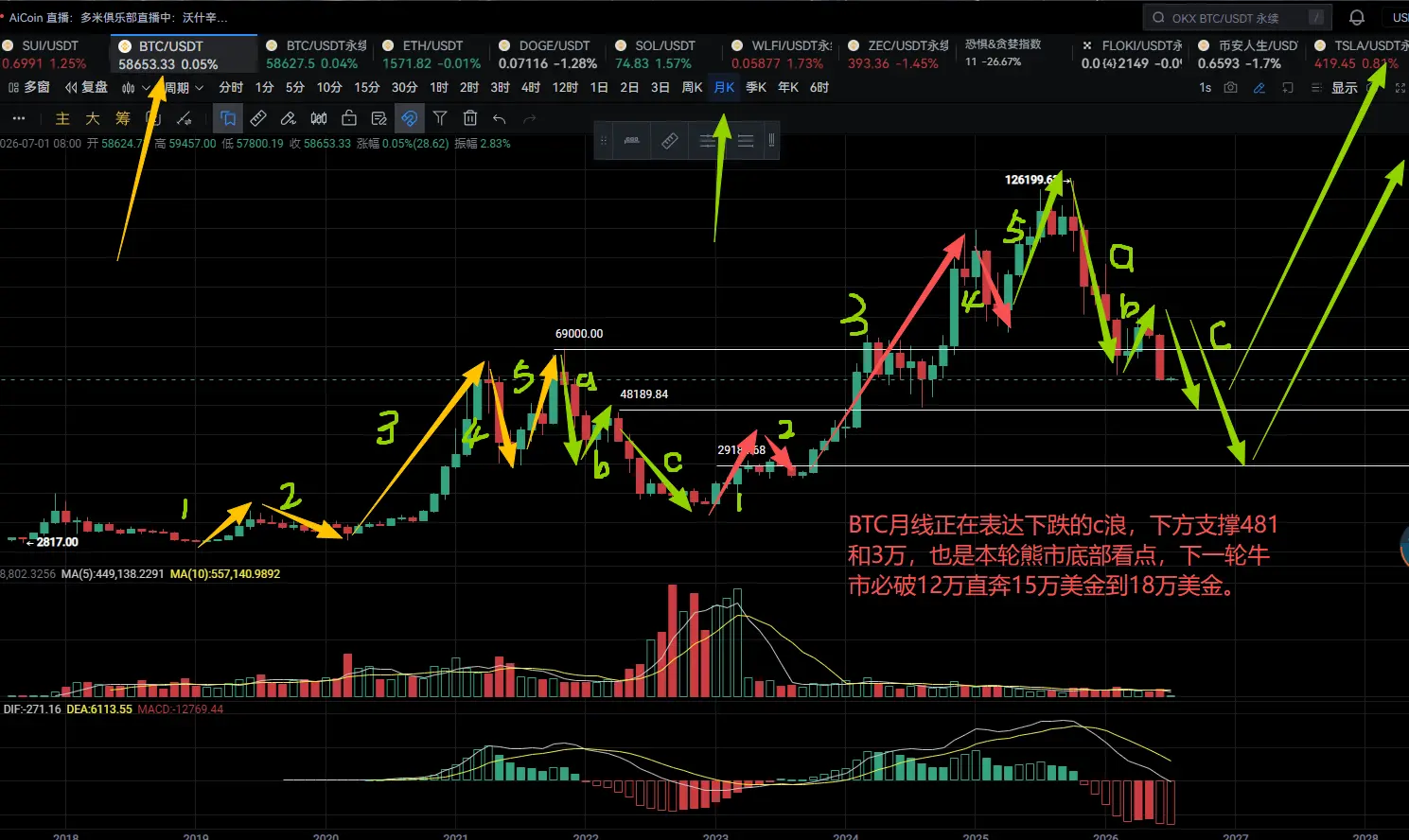Toggle the 主 main indicator

62,118
